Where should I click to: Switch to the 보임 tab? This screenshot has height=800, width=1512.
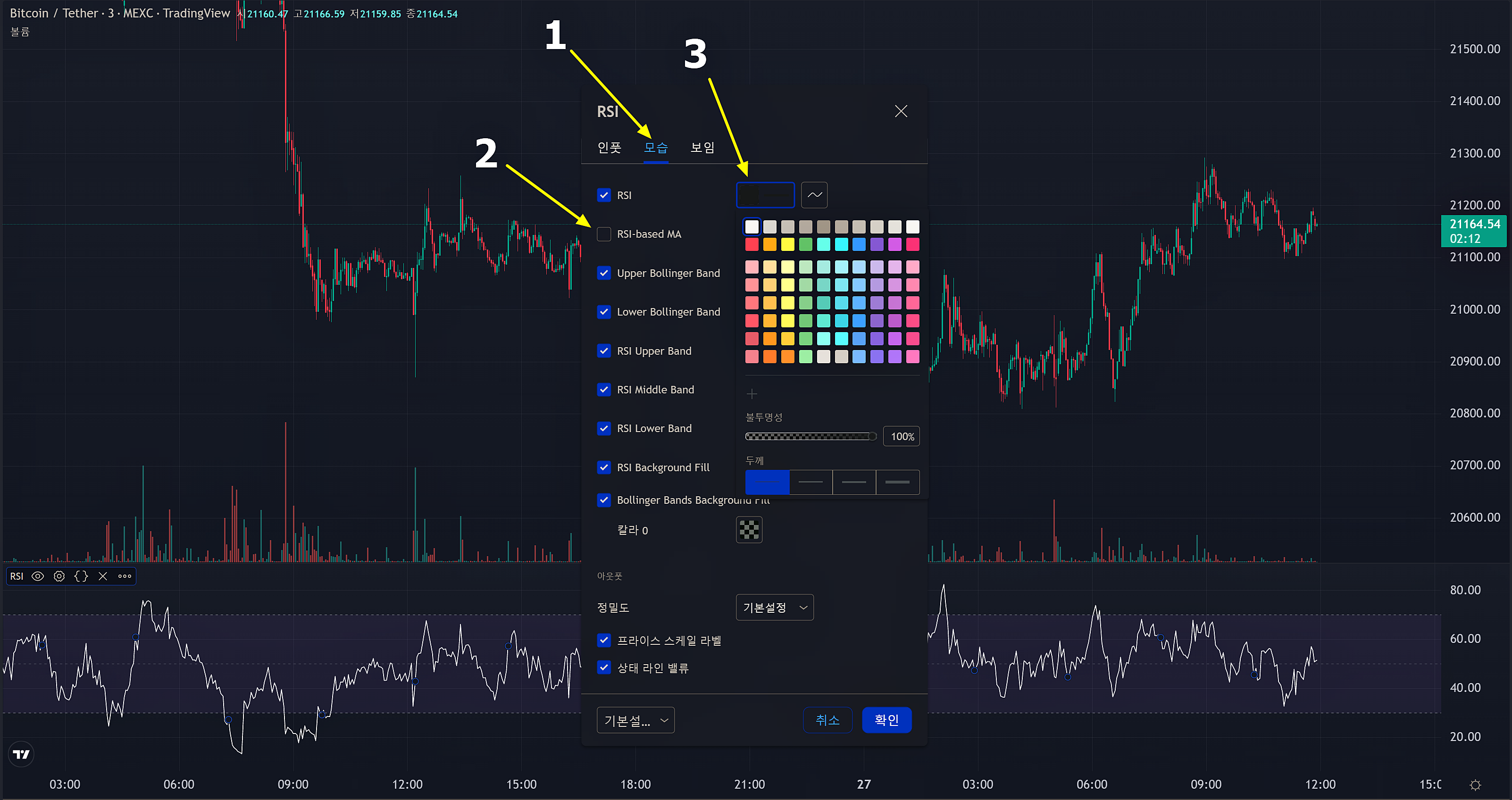click(702, 147)
